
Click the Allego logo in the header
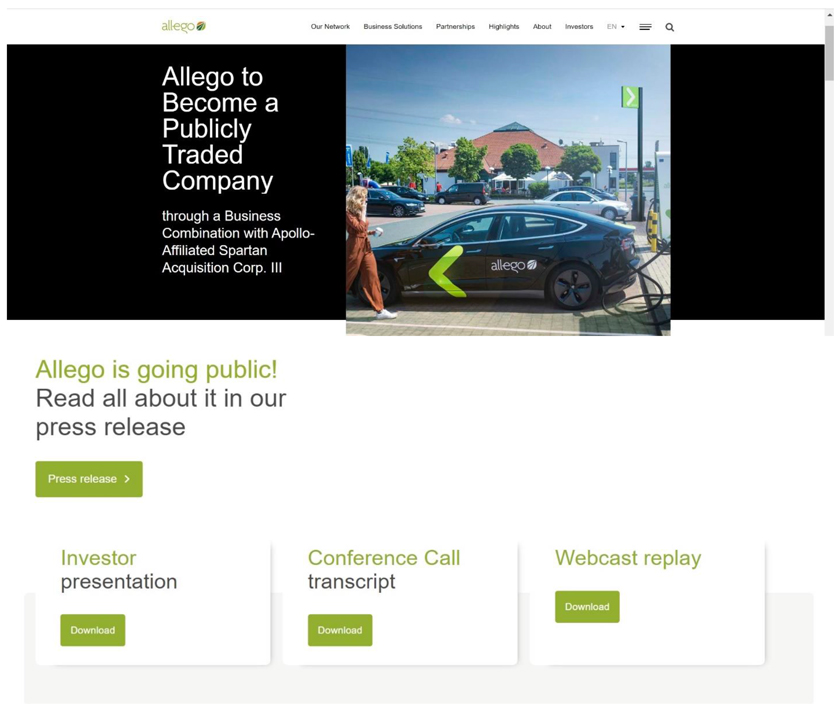183,26
